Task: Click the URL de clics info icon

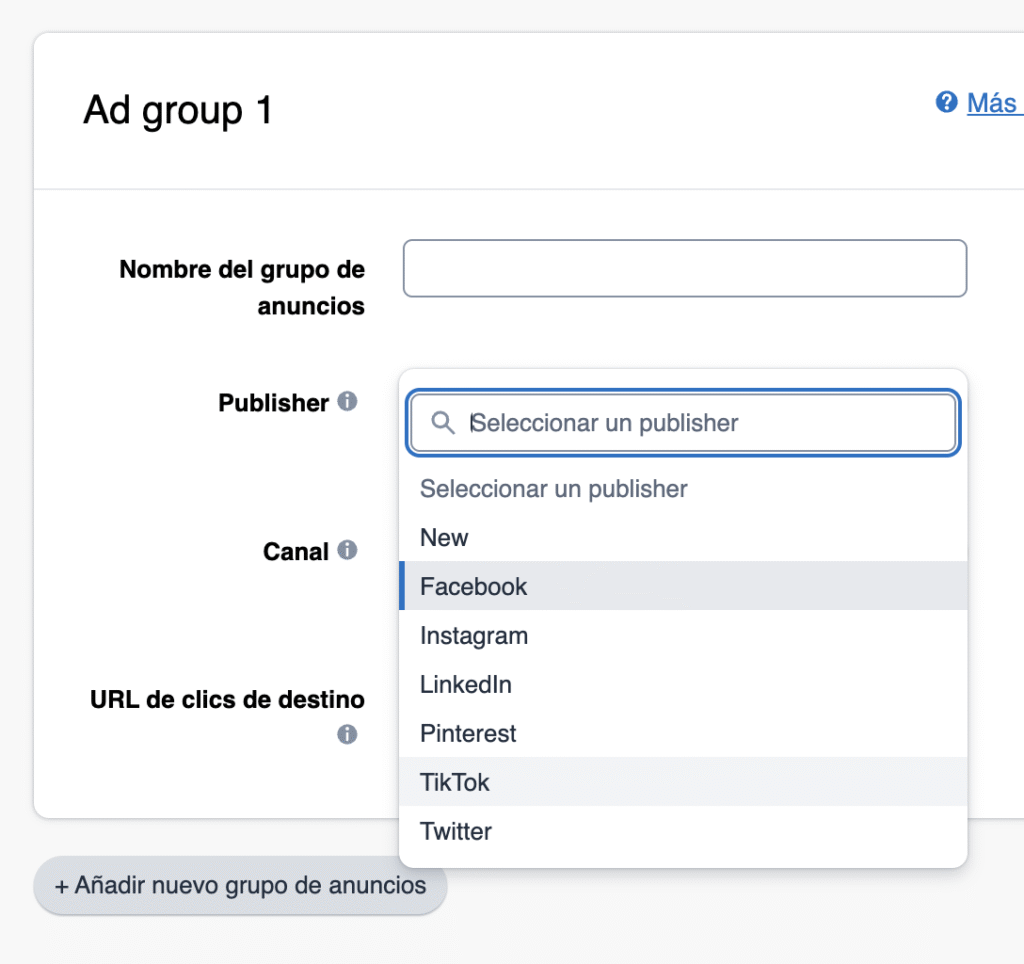Action: 347,735
